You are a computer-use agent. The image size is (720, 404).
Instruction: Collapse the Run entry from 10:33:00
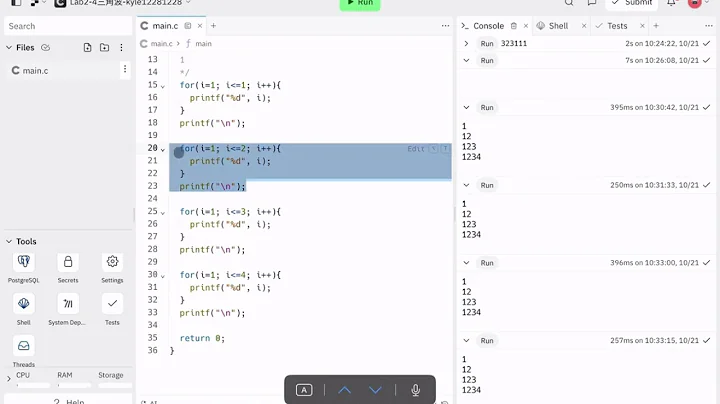466,263
